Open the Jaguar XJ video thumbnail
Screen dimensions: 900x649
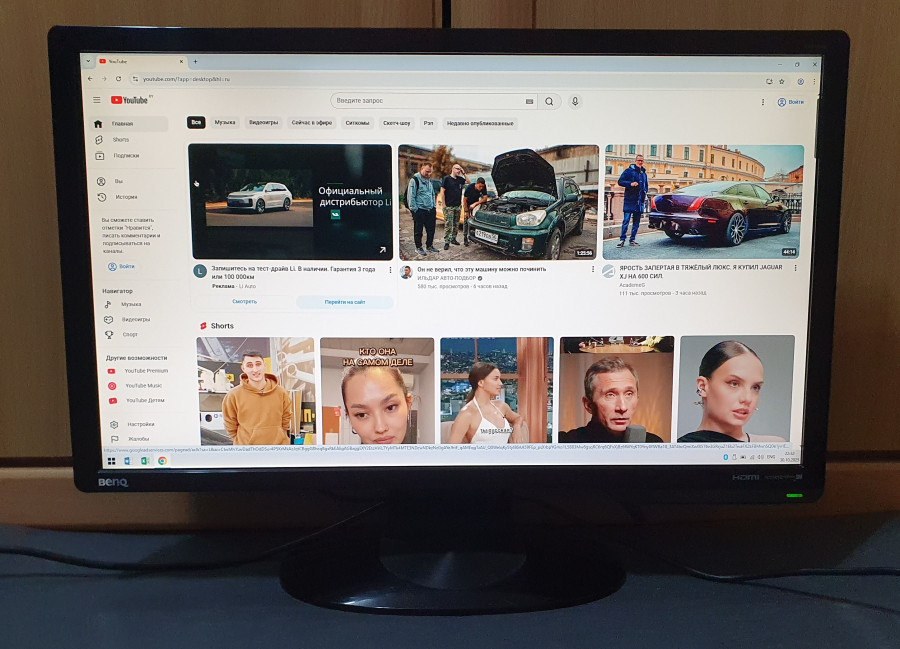point(703,201)
